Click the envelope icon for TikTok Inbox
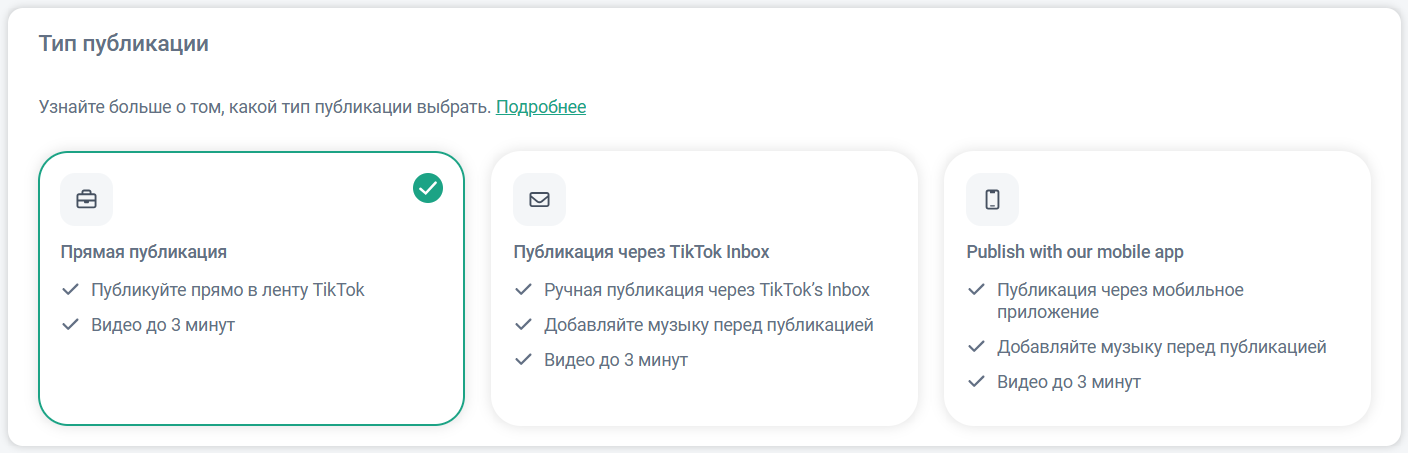The height and width of the screenshot is (453, 1408). pos(539,199)
